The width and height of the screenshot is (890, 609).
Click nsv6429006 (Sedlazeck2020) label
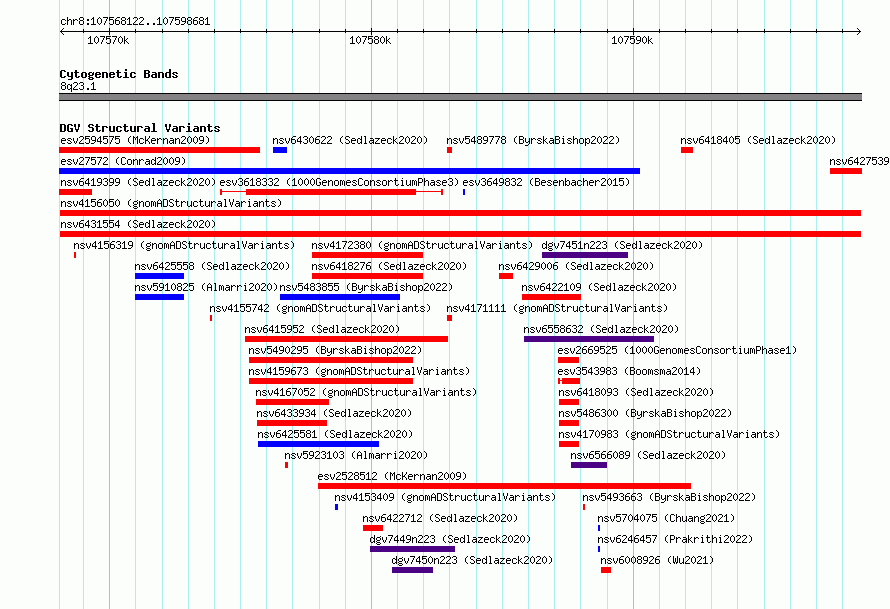(x=576, y=266)
